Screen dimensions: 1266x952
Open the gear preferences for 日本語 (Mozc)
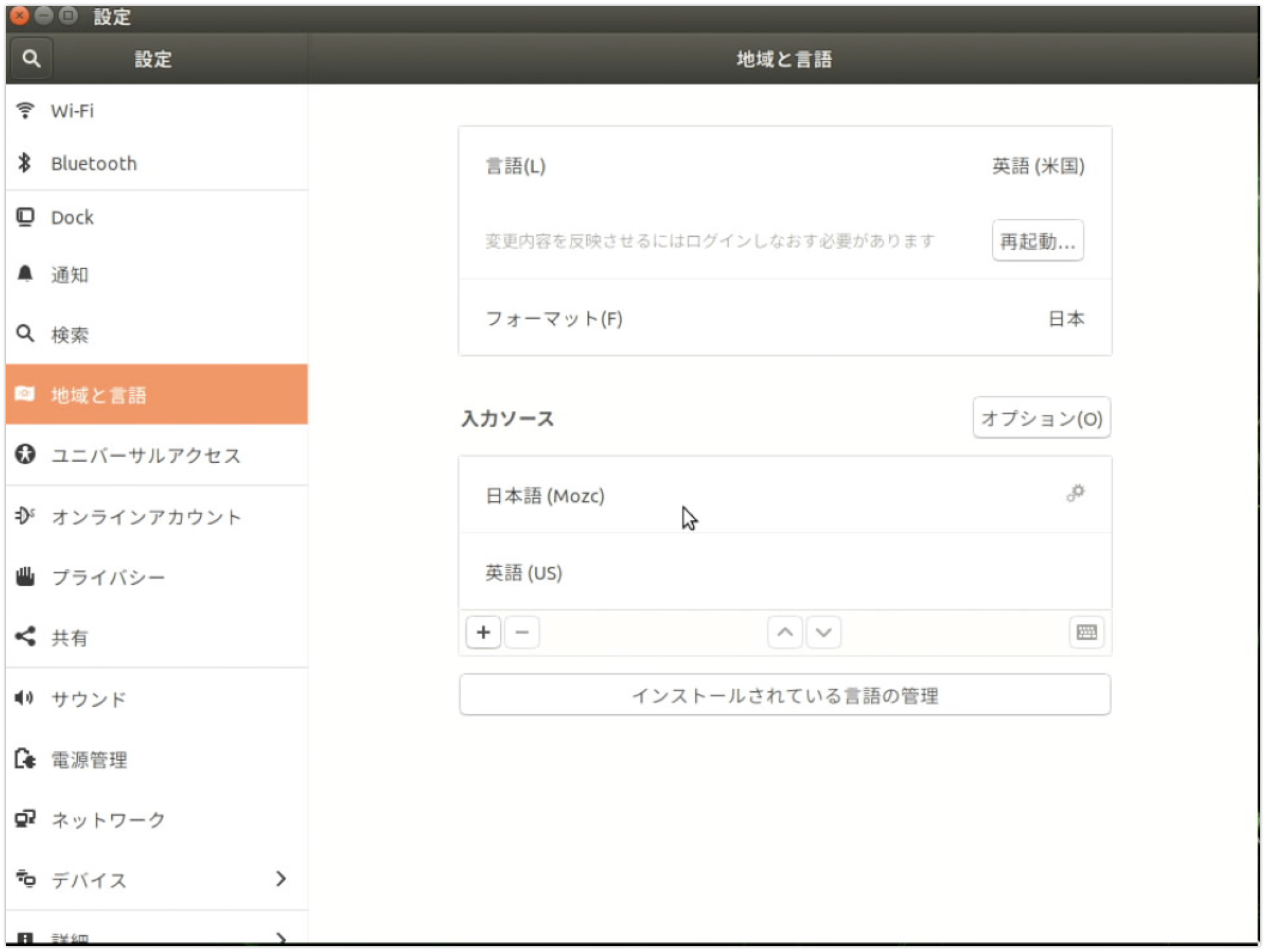click(1075, 493)
